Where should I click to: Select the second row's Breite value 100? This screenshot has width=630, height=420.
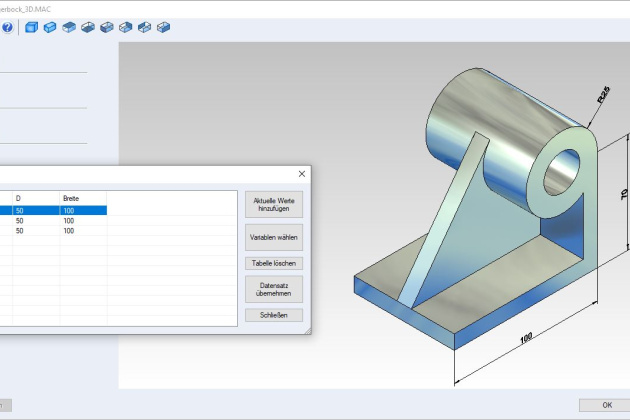[x=69, y=220]
